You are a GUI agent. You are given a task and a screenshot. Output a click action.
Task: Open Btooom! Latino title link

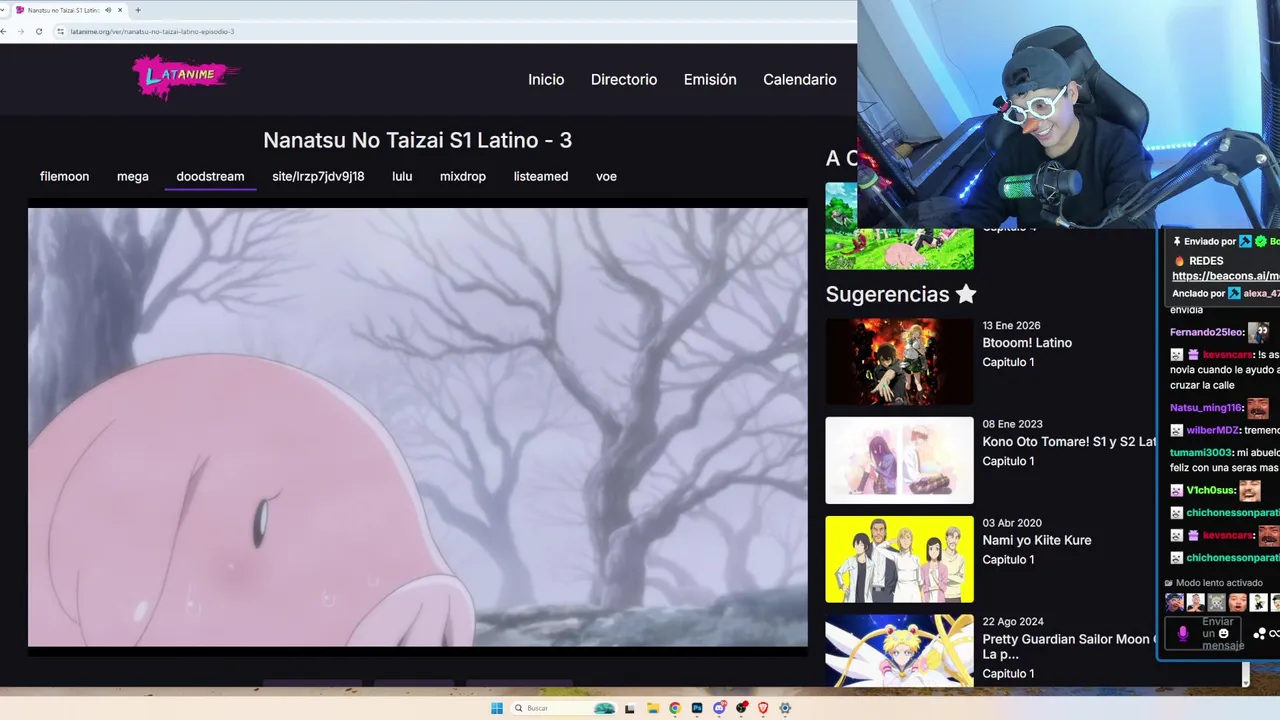[x=1027, y=343]
